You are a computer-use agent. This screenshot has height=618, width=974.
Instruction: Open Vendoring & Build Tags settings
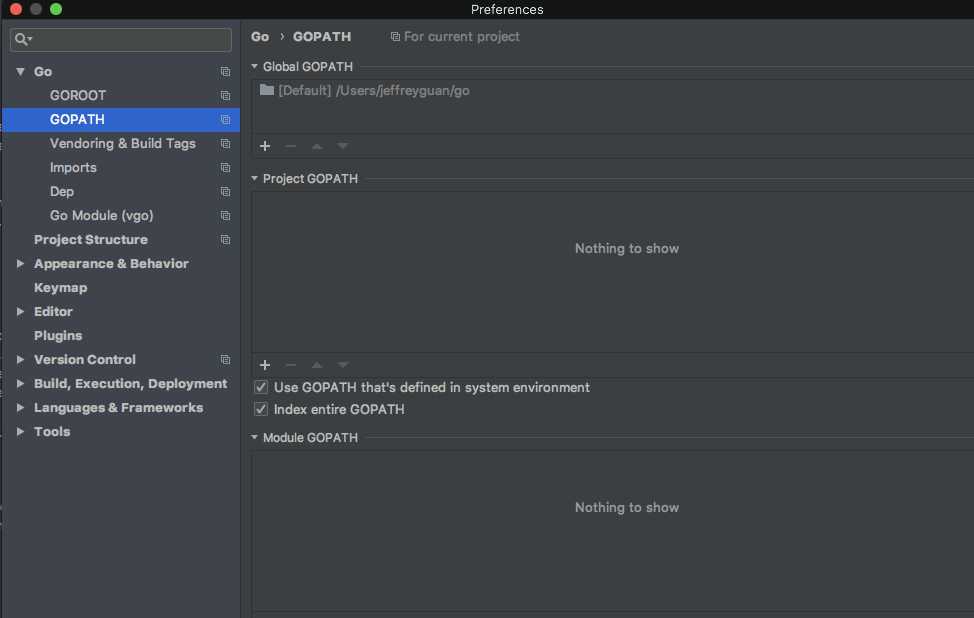pyautogui.click(x=122, y=144)
